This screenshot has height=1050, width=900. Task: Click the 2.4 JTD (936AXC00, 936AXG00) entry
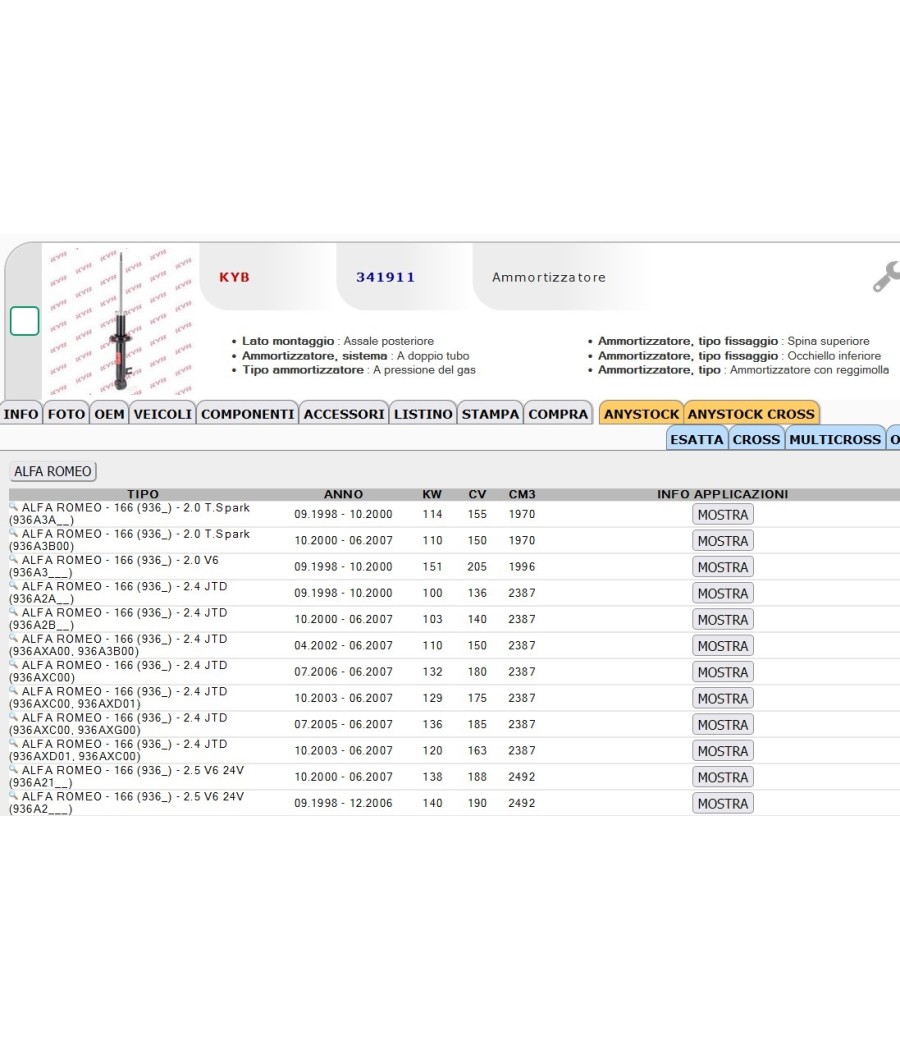pyautogui.click(x=118, y=724)
